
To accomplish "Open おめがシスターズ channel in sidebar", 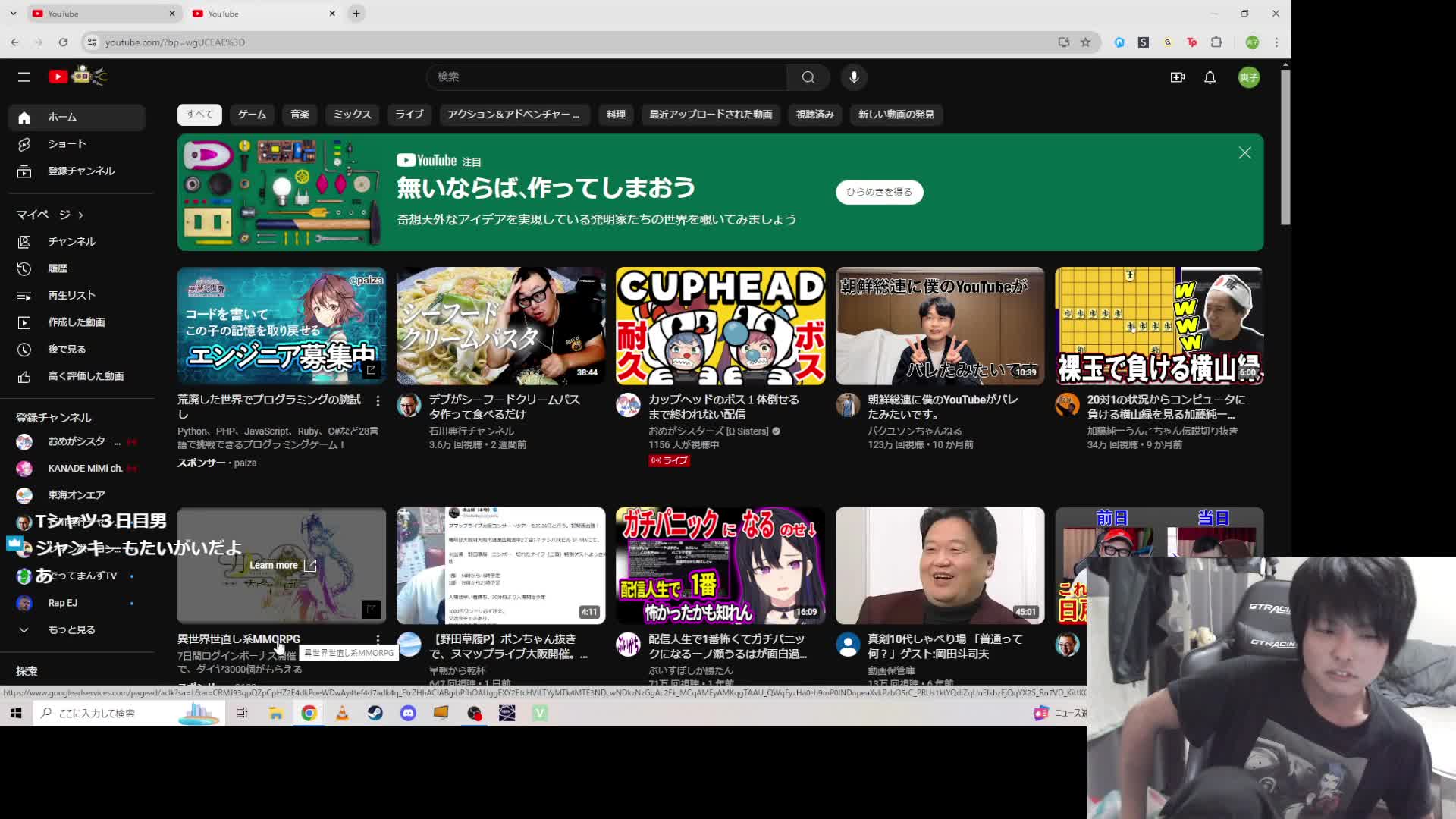I will pos(77,442).
